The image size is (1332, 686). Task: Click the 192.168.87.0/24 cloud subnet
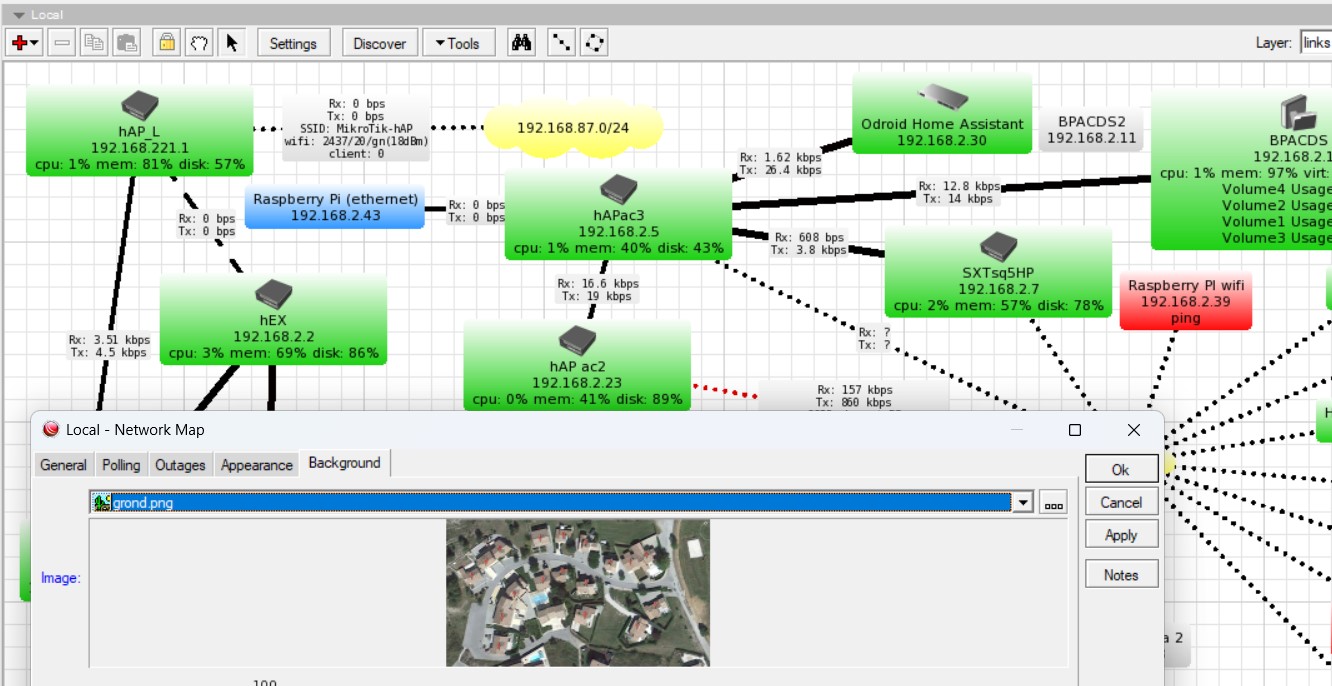[x=573, y=128]
